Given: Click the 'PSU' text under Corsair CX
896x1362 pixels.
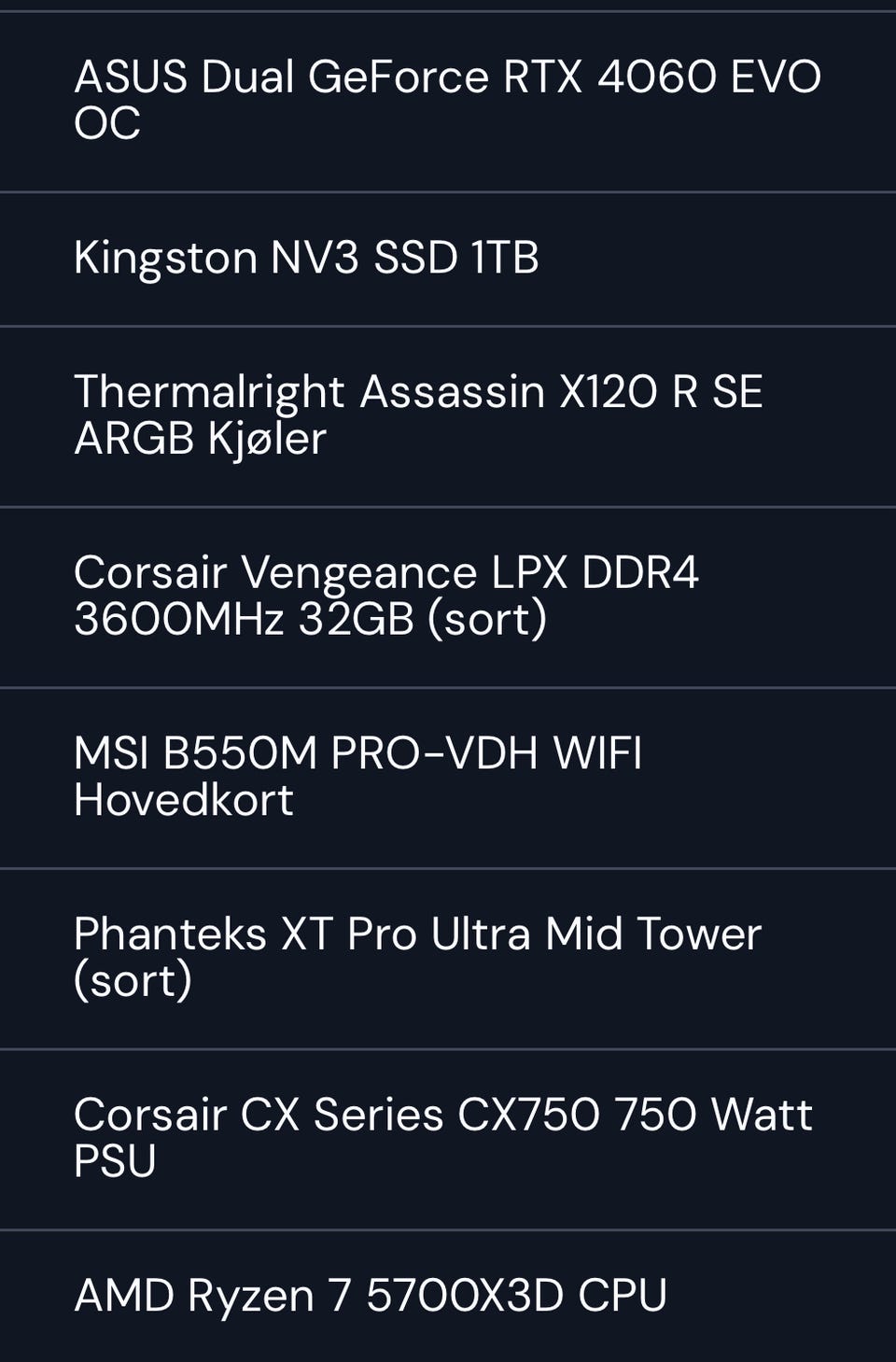Looking at the screenshot, I should 115,1161.
